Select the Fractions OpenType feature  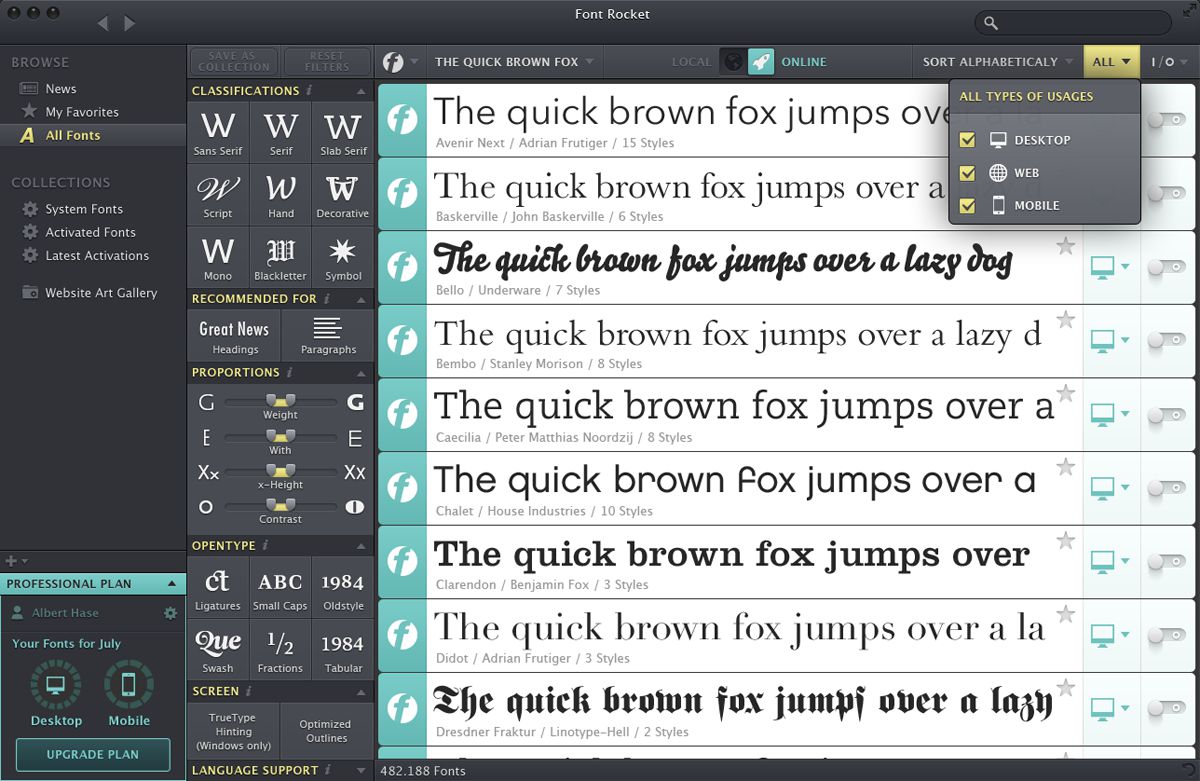coord(280,648)
